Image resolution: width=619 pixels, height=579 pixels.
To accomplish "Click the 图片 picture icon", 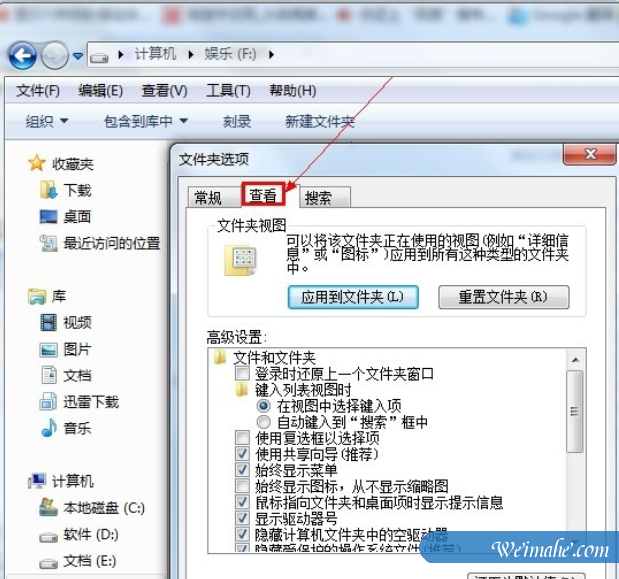I will coord(49,350).
